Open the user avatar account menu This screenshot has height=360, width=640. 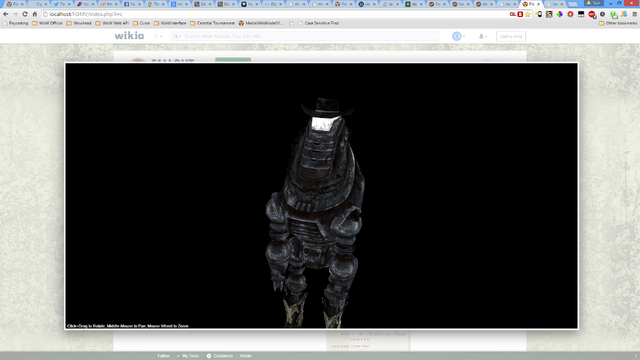(458, 36)
